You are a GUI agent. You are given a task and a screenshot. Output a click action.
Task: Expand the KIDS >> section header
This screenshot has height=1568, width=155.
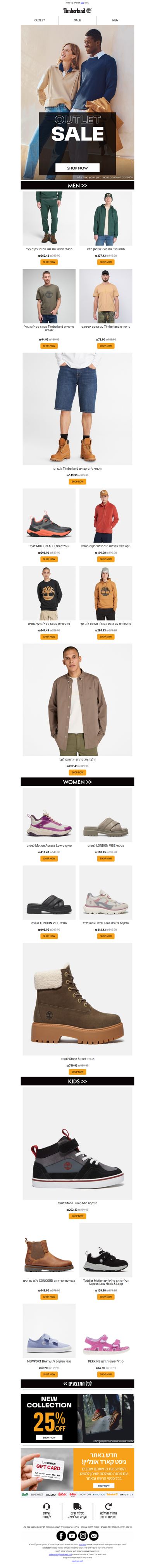[x=77, y=1082]
